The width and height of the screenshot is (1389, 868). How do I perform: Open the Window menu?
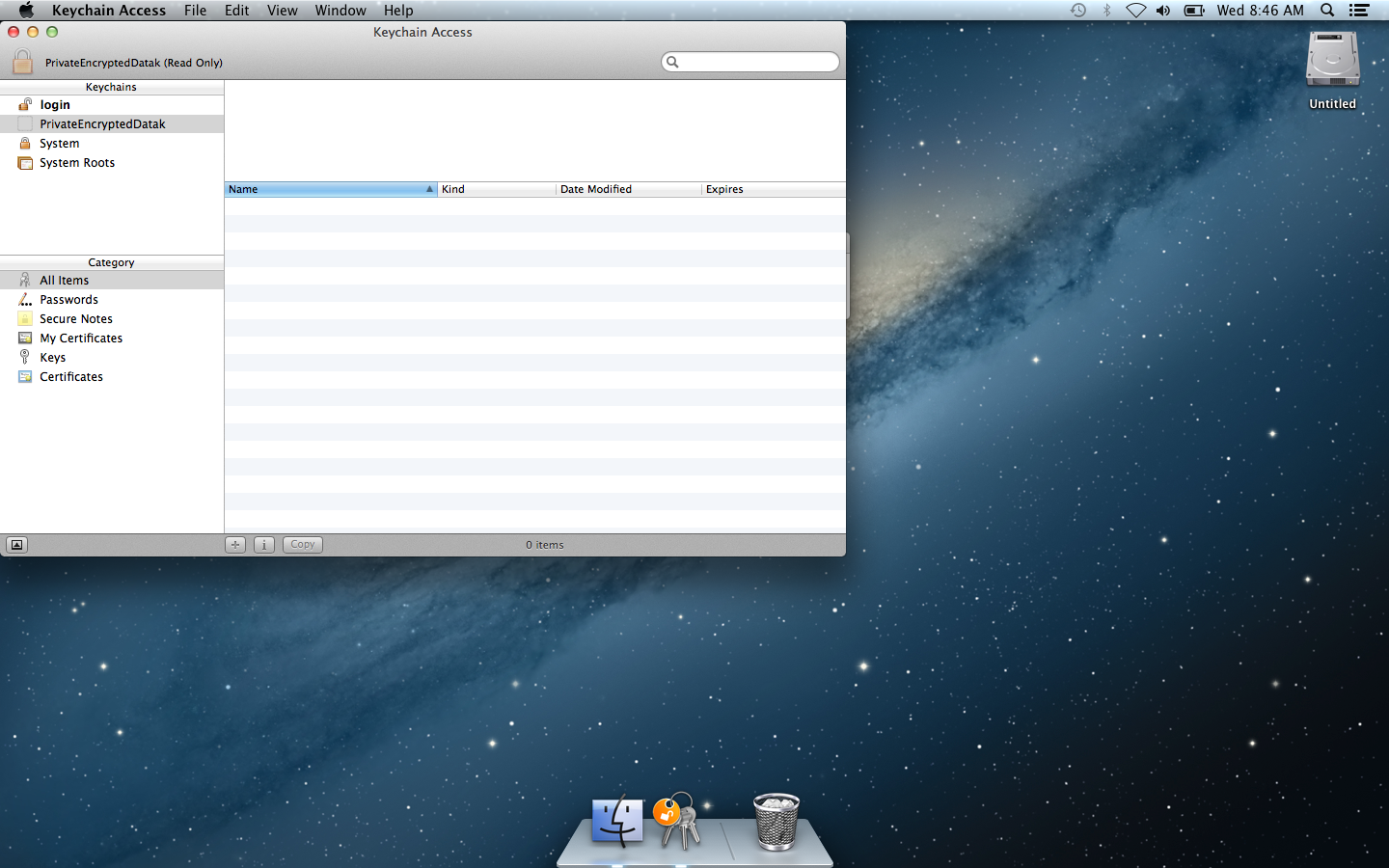click(x=340, y=10)
